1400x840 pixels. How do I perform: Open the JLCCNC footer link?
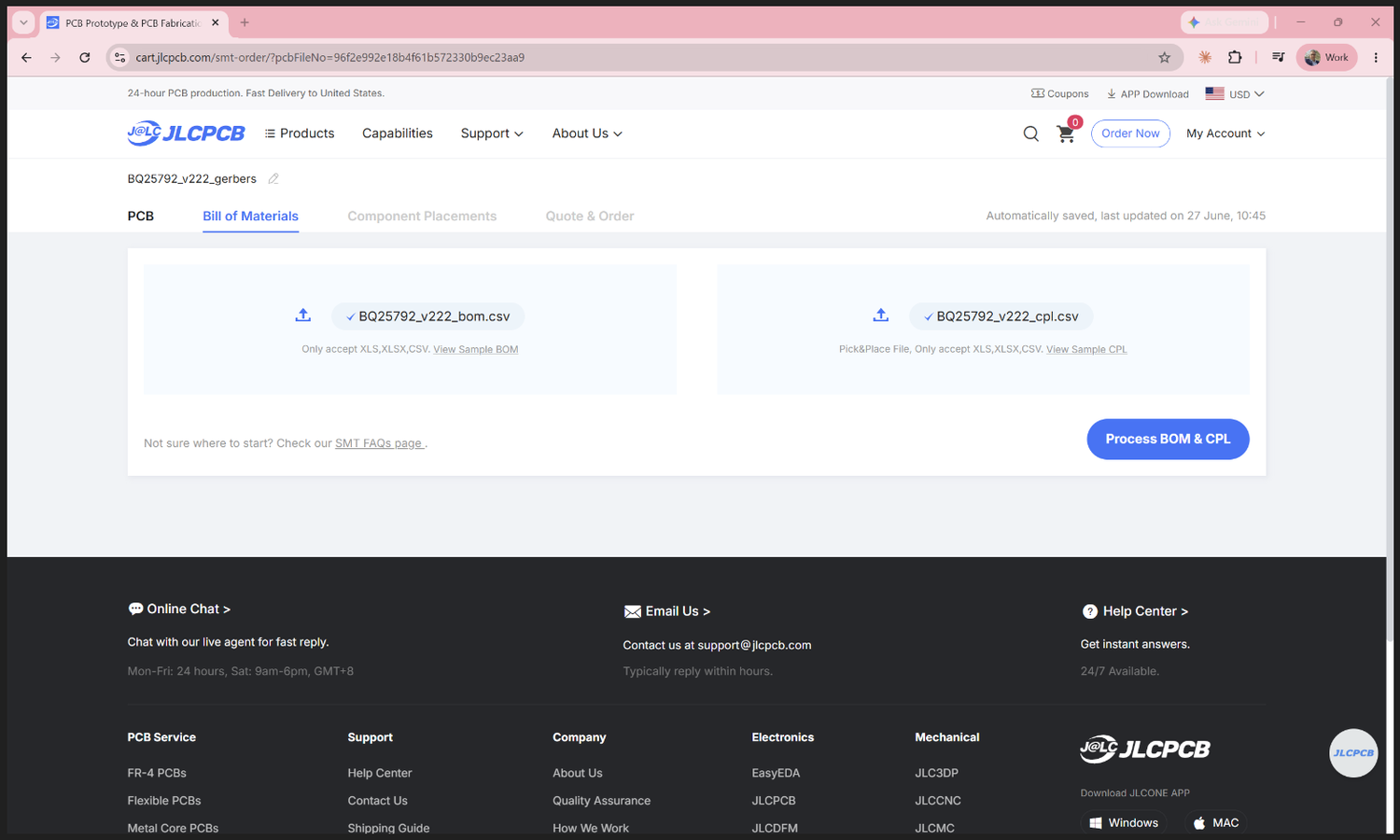[938, 801]
